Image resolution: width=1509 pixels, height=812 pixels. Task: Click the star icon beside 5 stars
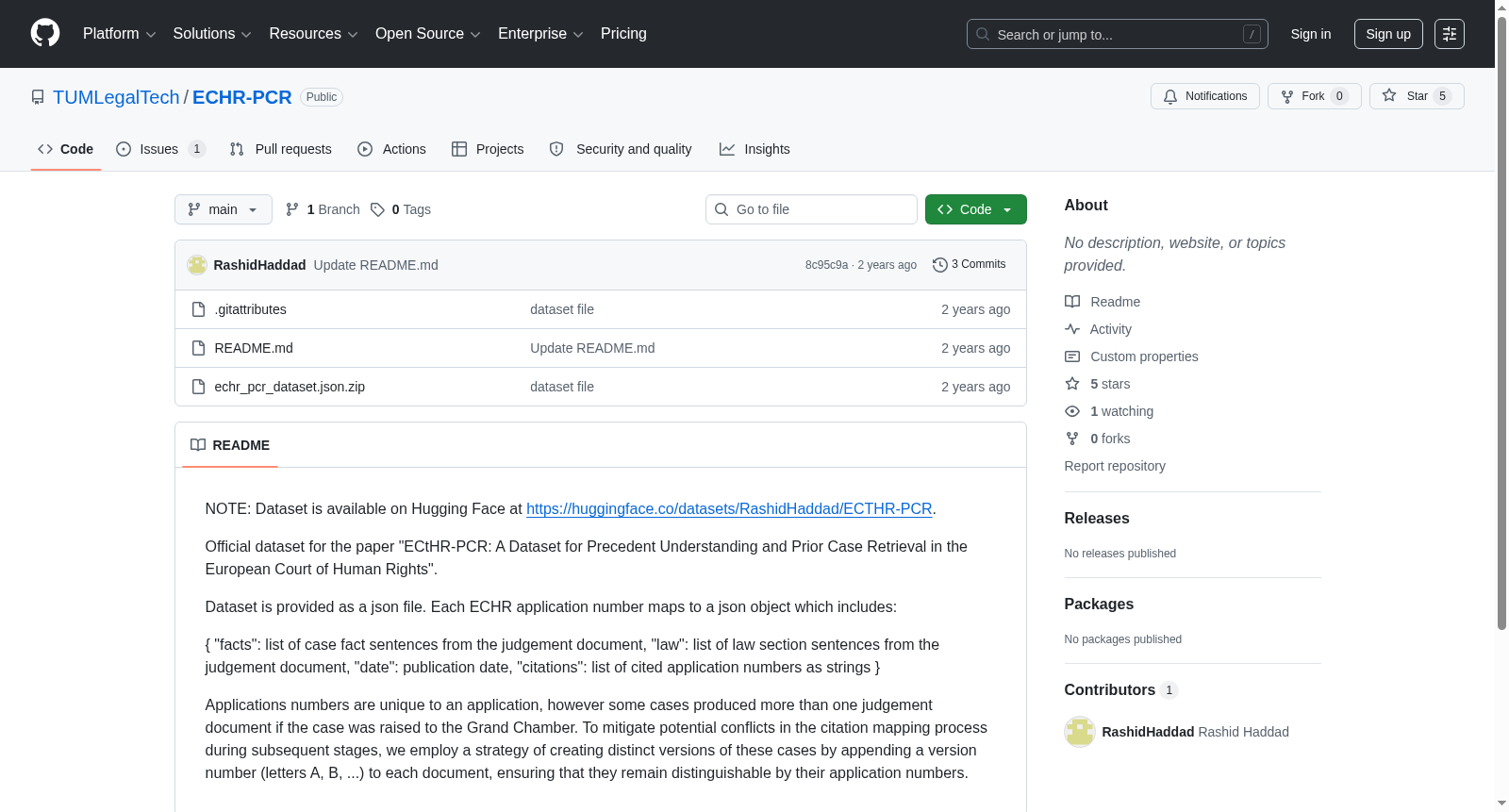click(x=1072, y=384)
